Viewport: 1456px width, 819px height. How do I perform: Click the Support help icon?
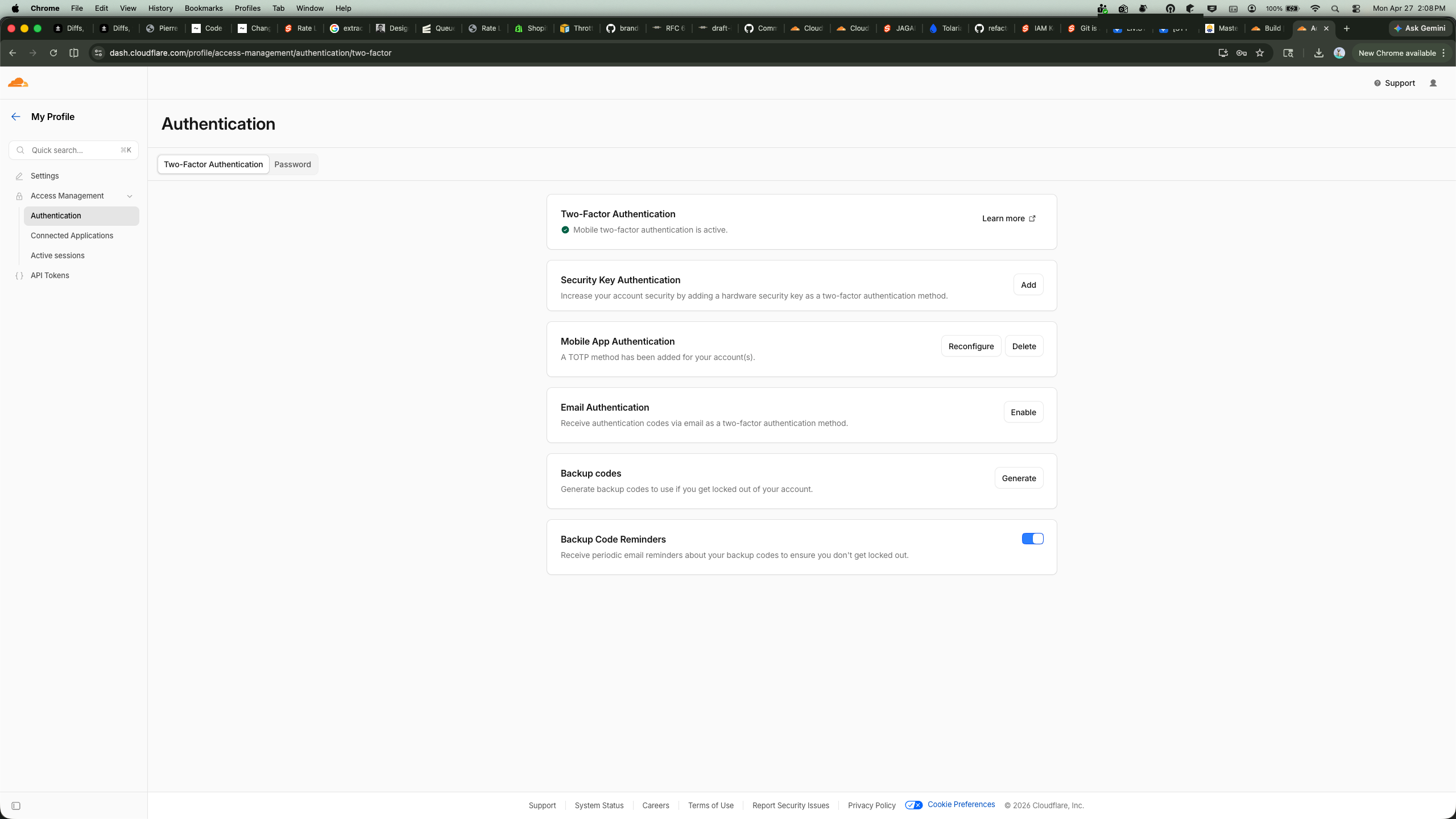coord(1378,83)
